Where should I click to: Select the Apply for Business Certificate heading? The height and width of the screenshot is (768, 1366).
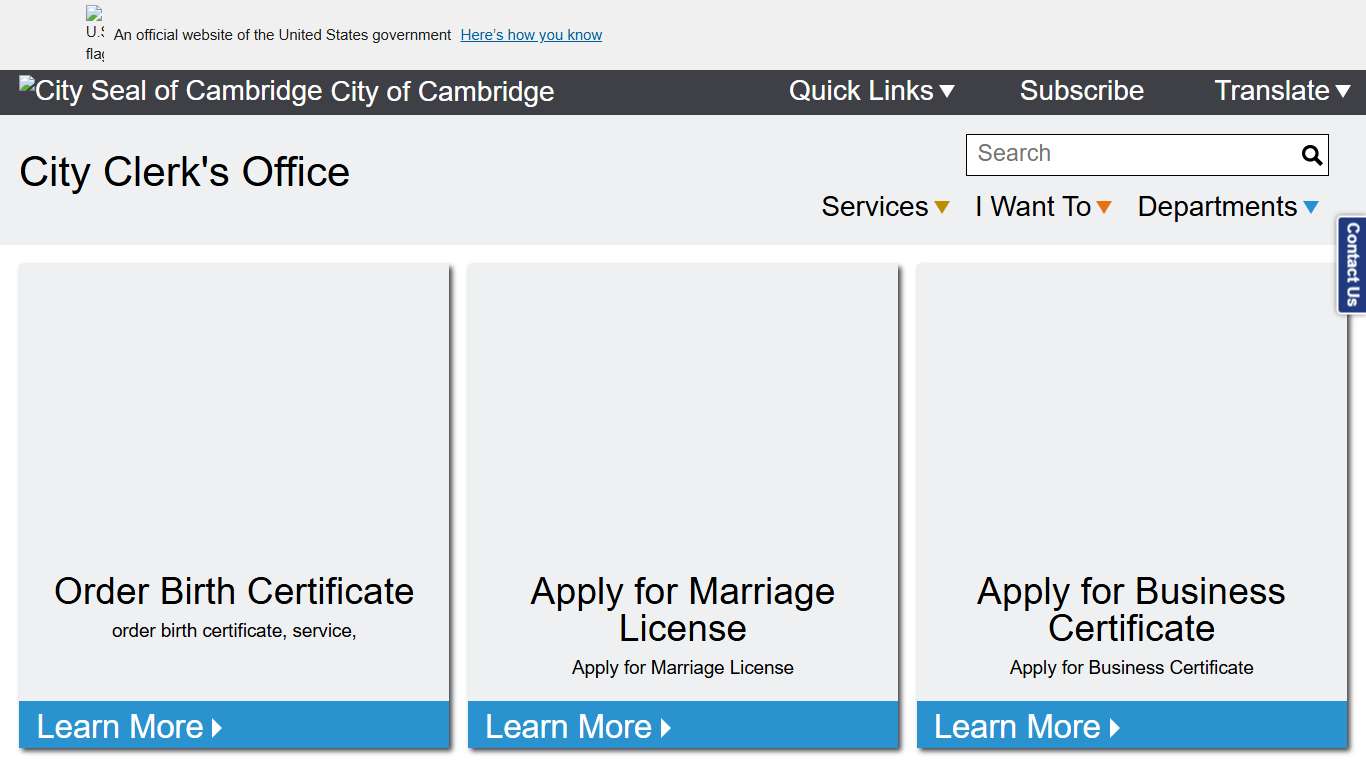tap(1131, 609)
